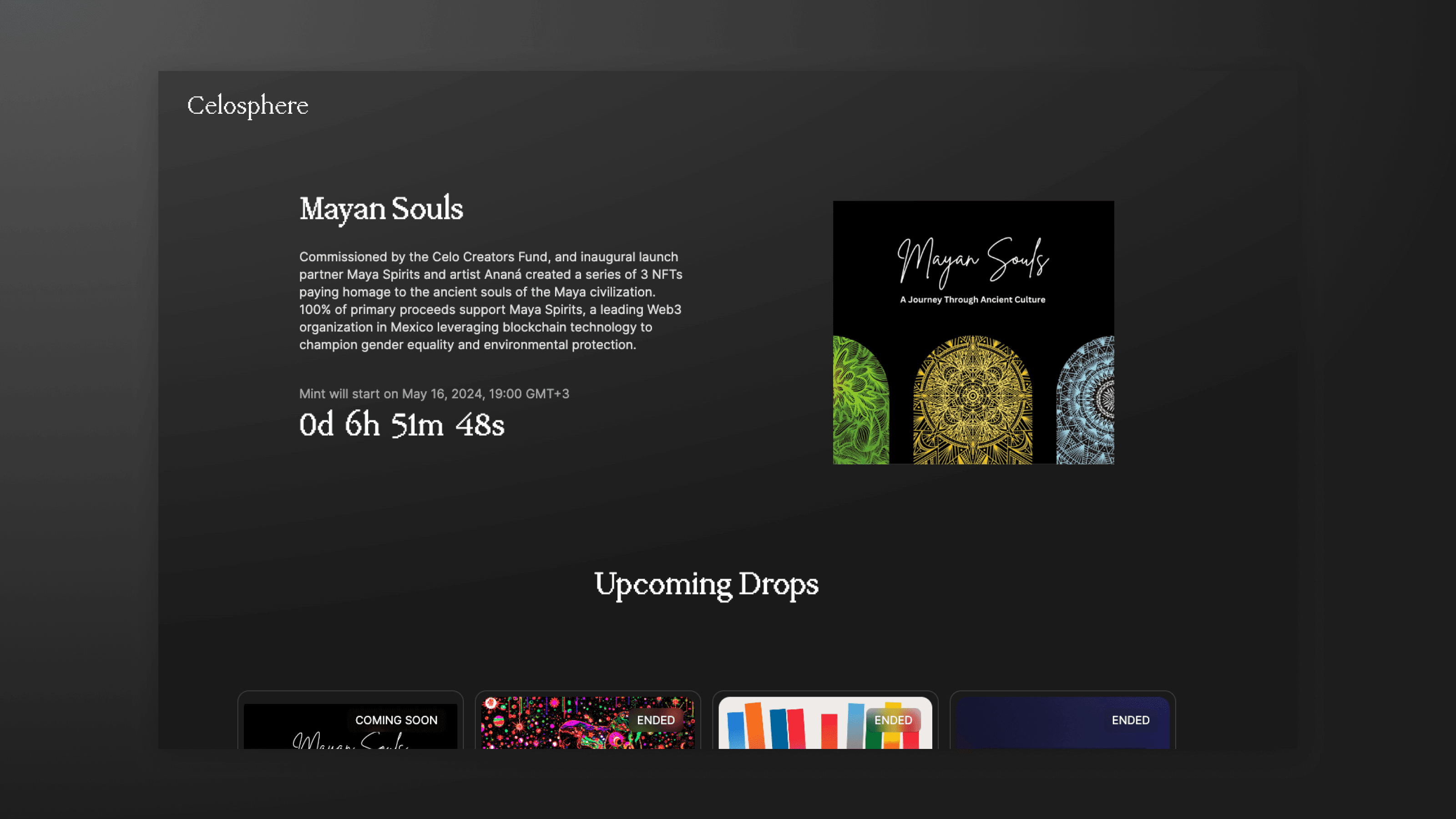The width and height of the screenshot is (1456, 819).
Task: Click ENDED badge on neon artwork card
Action: click(656, 720)
